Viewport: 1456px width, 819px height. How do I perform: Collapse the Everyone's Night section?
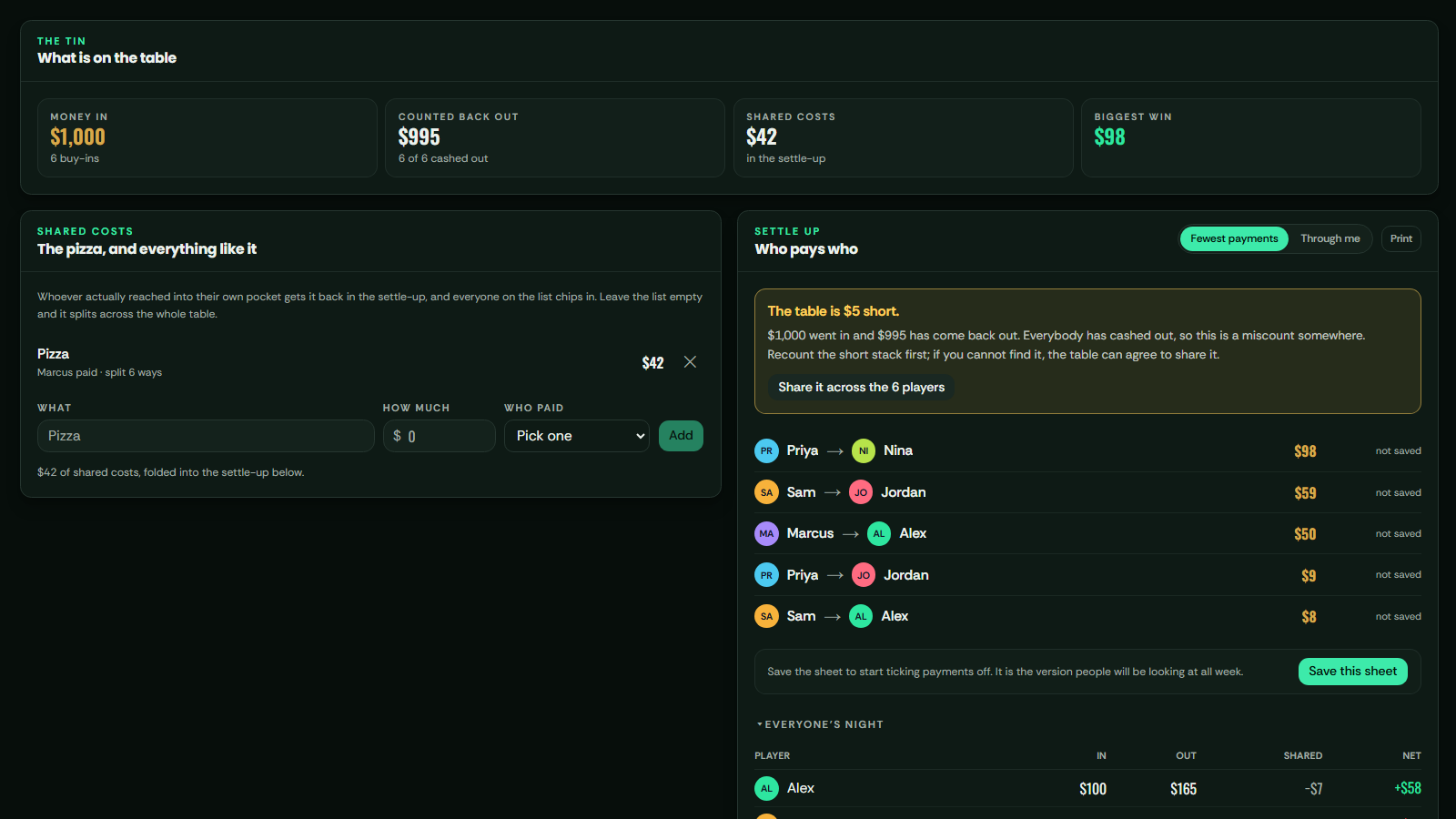pos(820,724)
